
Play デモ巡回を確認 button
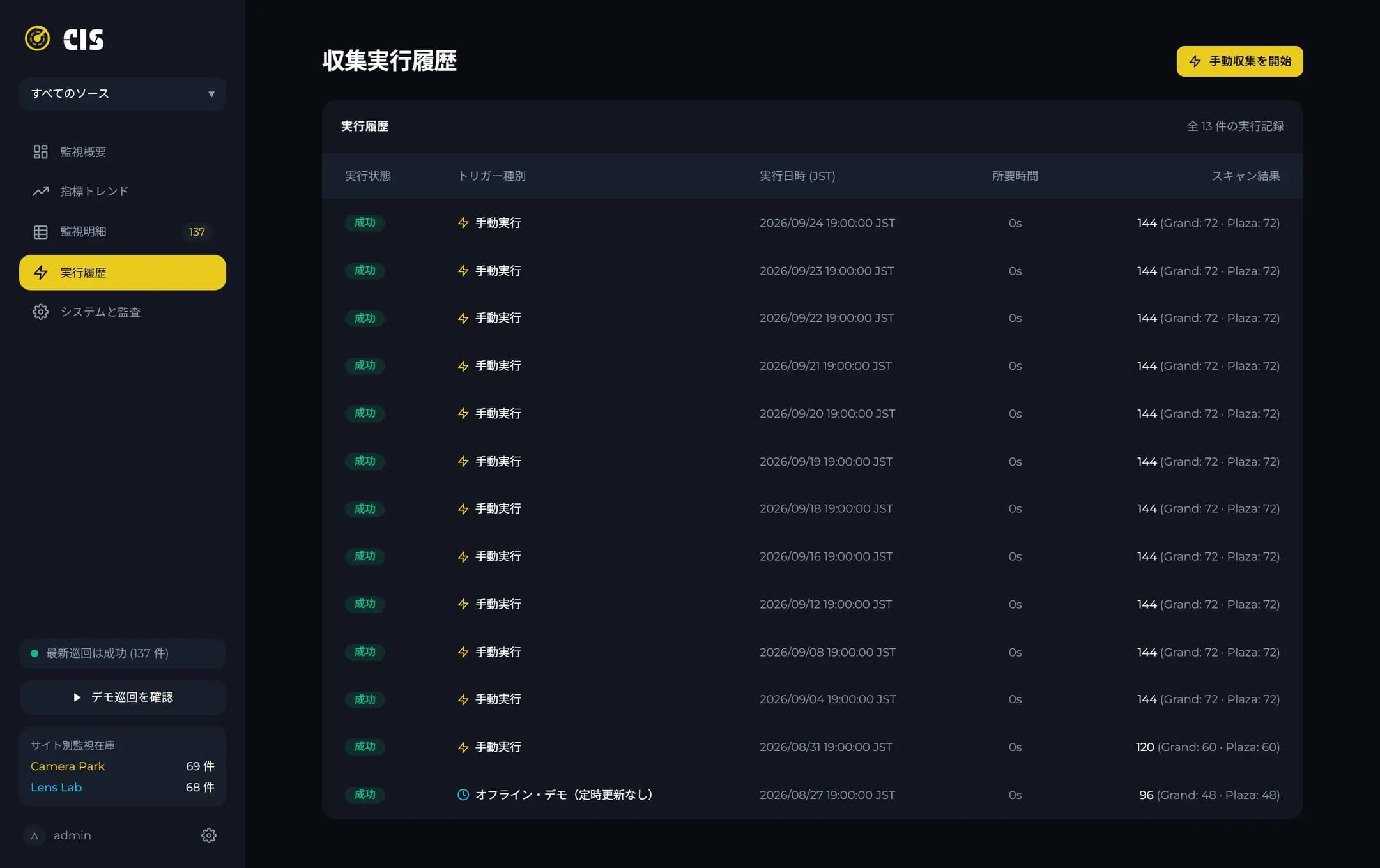tap(123, 697)
